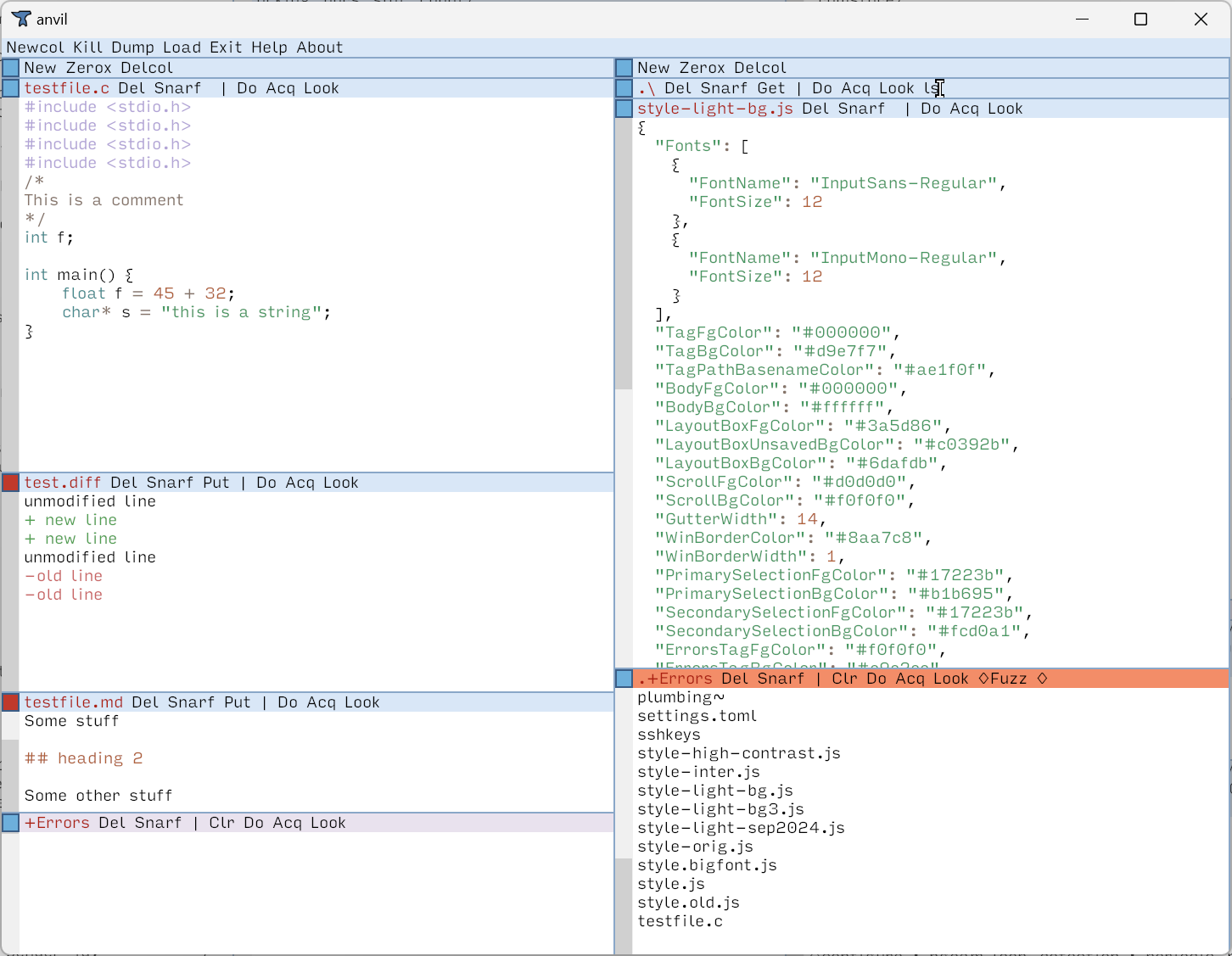Click Look in the testfile.c tag
The image size is (1232, 956).
(x=321, y=88)
